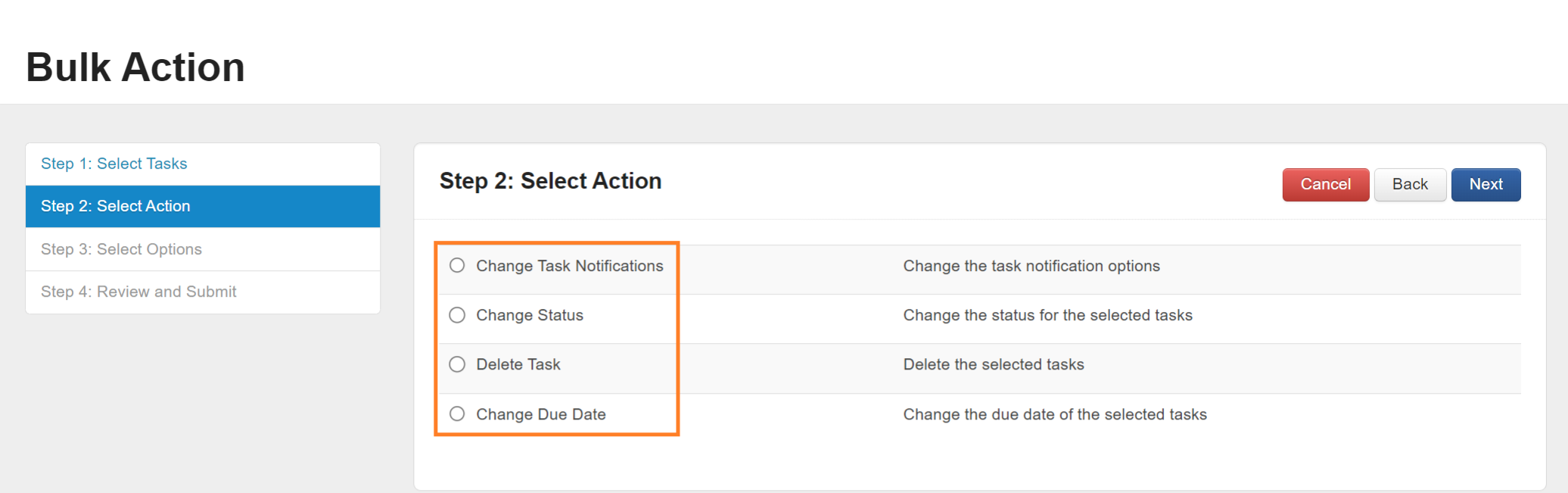The height and width of the screenshot is (493, 1568).
Task: Click the "Bulk Action" page heading
Action: tap(135, 67)
